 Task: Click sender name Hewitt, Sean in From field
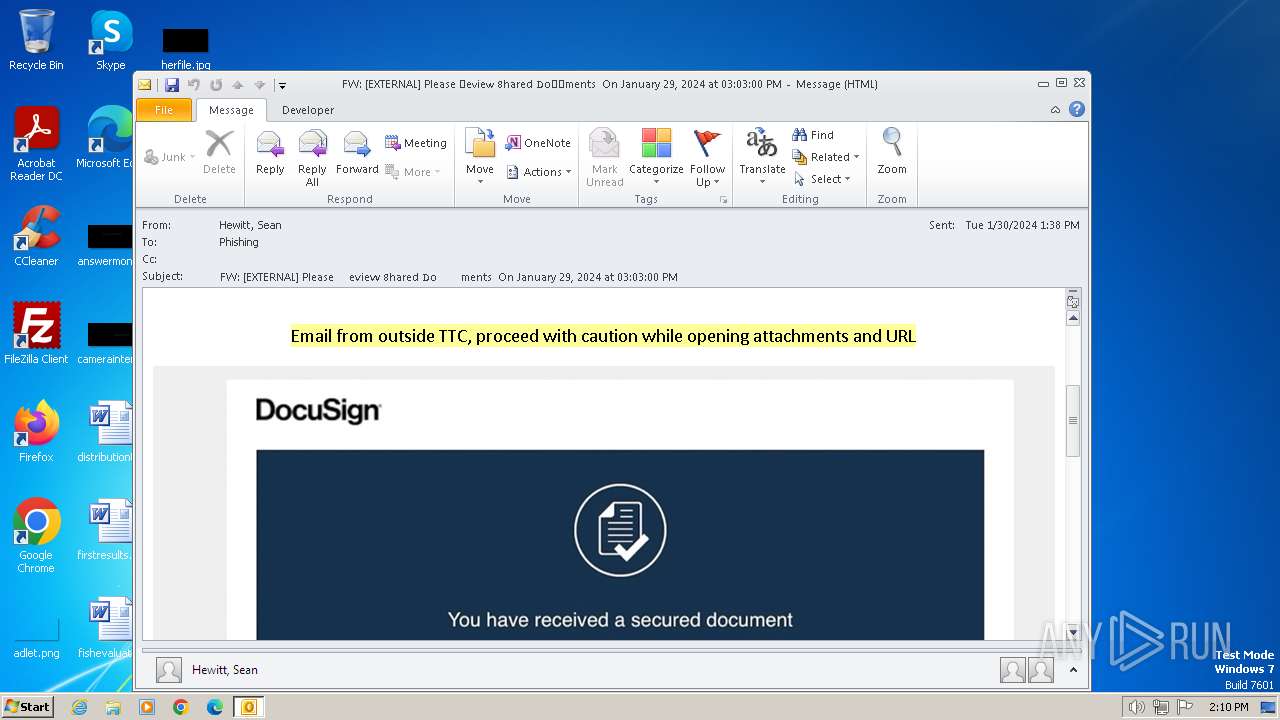250,225
